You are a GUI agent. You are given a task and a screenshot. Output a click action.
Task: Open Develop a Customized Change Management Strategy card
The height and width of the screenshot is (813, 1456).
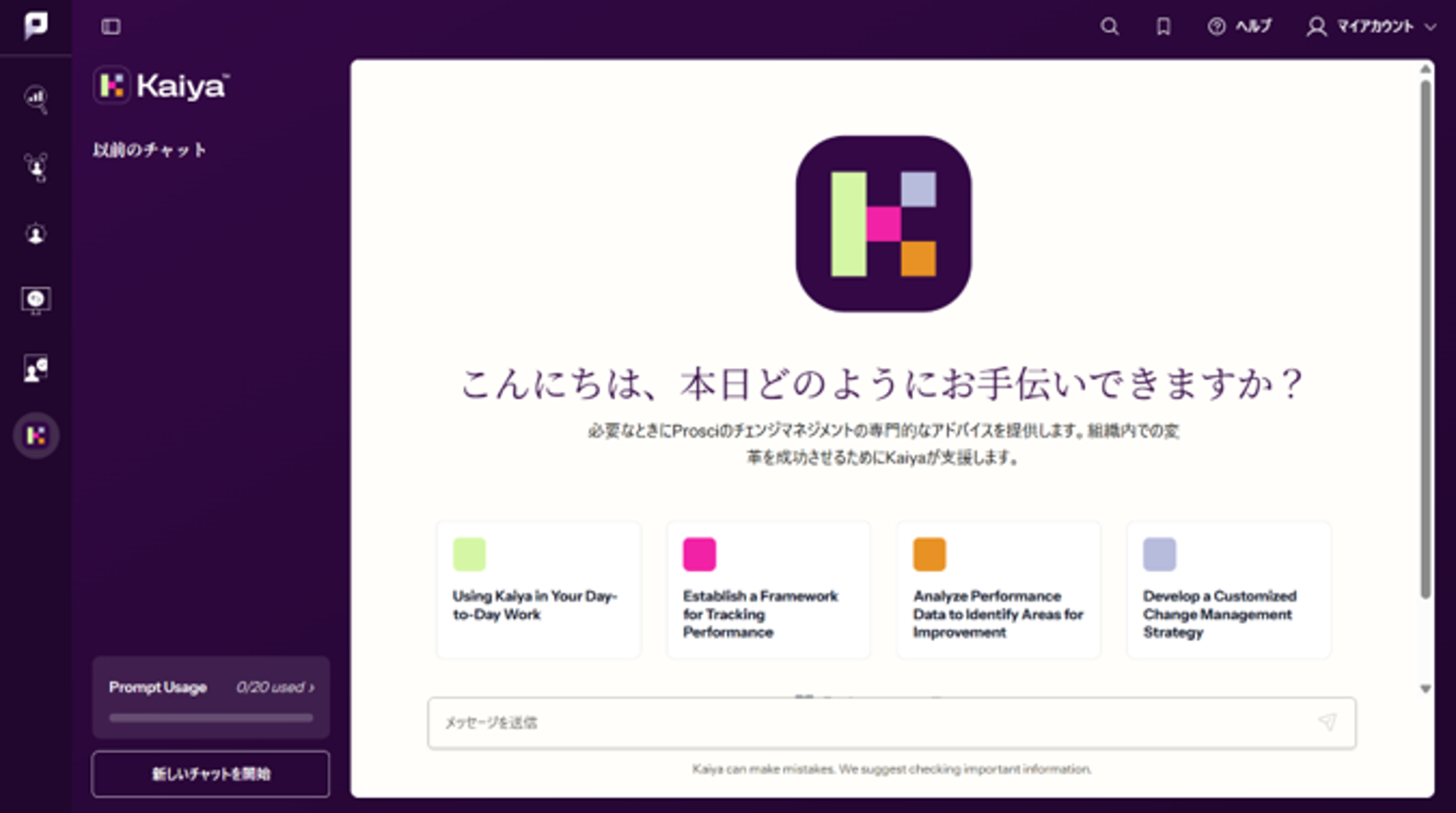pos(1228,590)
